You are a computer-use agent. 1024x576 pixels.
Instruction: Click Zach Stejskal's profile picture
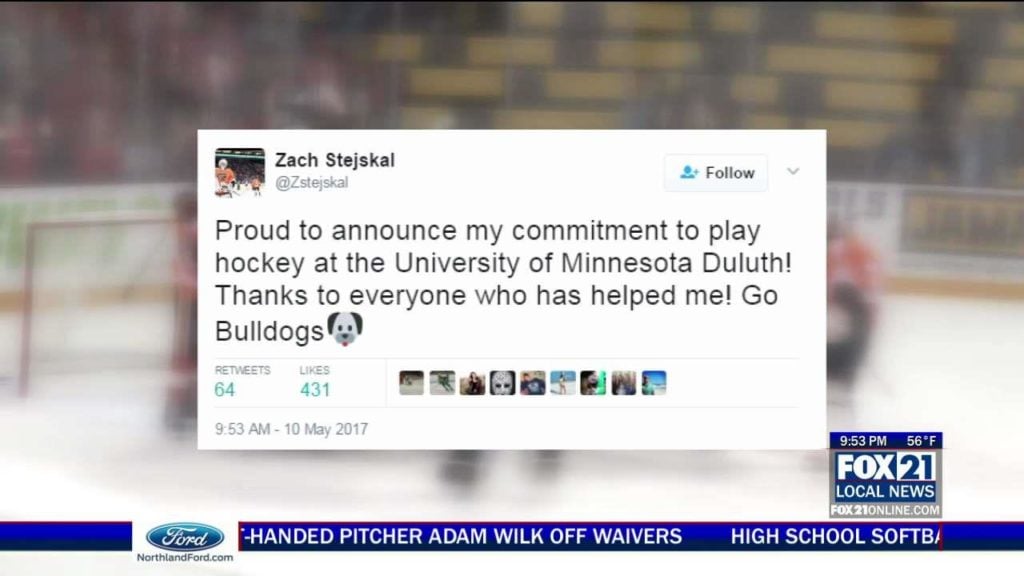[x=240, y=172]
